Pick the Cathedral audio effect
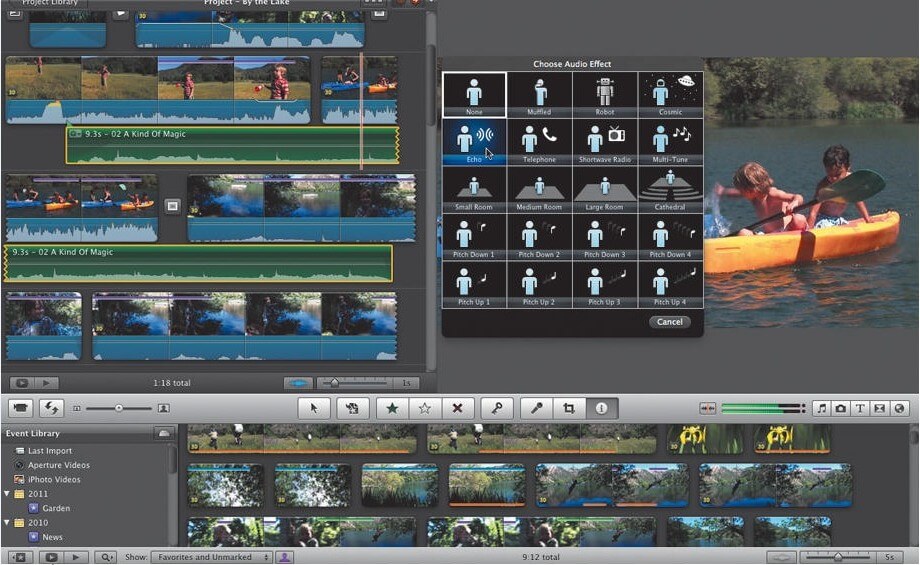This screenshot has height=565, width=920. [670, 190]
